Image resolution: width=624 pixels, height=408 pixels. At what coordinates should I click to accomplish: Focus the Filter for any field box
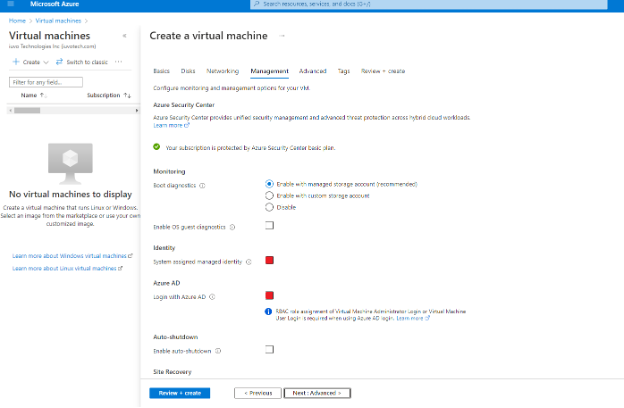(46, 82)
